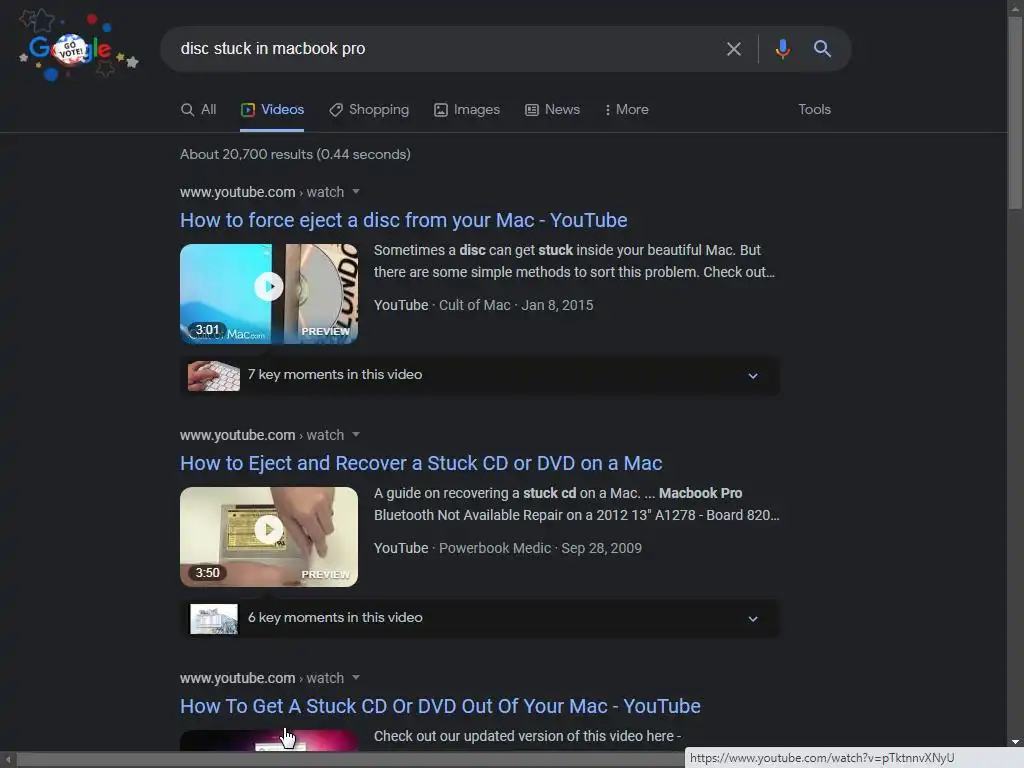
Task: Clear the search box with the X icon
Action: [733, 49]
